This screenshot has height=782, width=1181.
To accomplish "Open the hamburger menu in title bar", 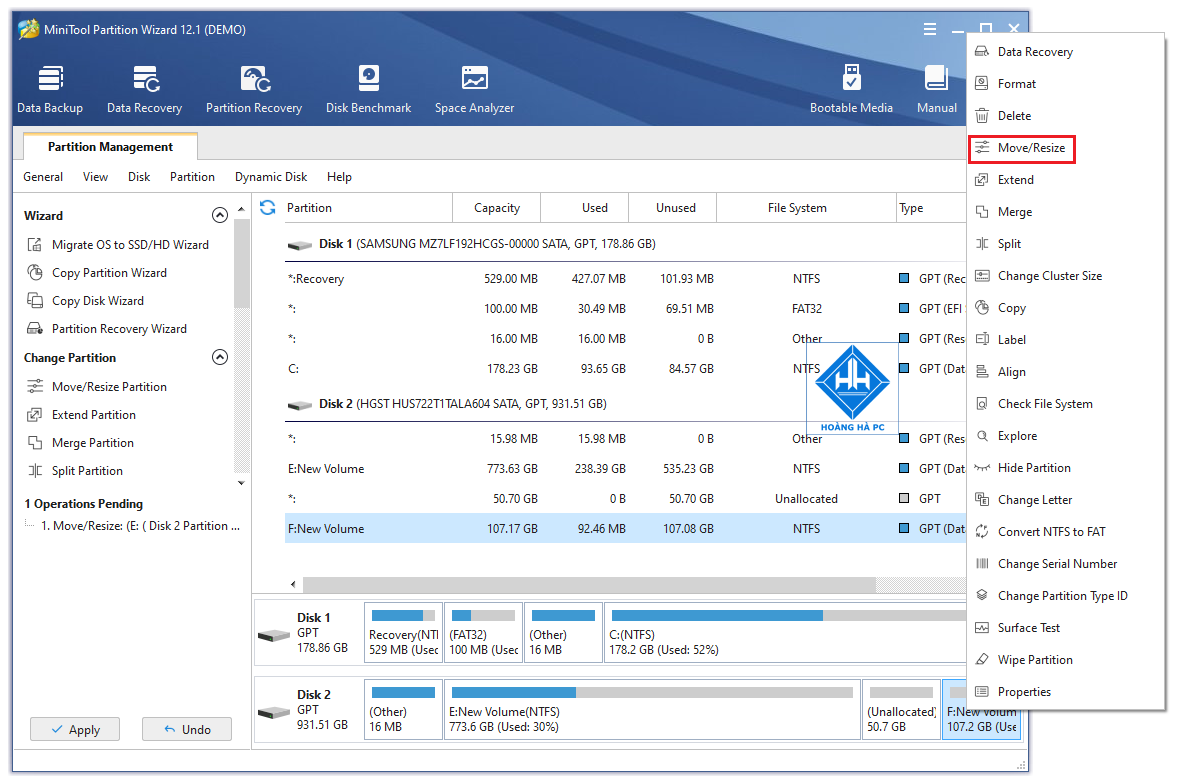I will (x=929, y=28).
